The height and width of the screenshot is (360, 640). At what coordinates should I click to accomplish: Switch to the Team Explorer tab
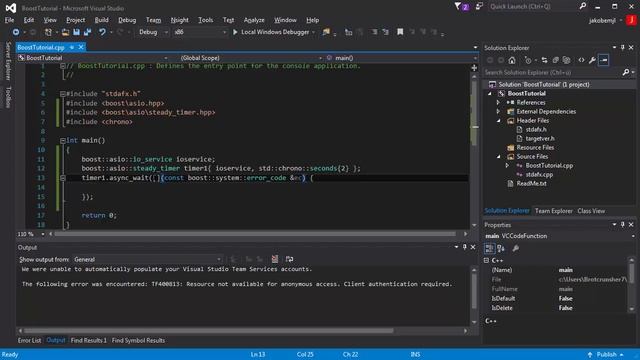tap(553, 211)
